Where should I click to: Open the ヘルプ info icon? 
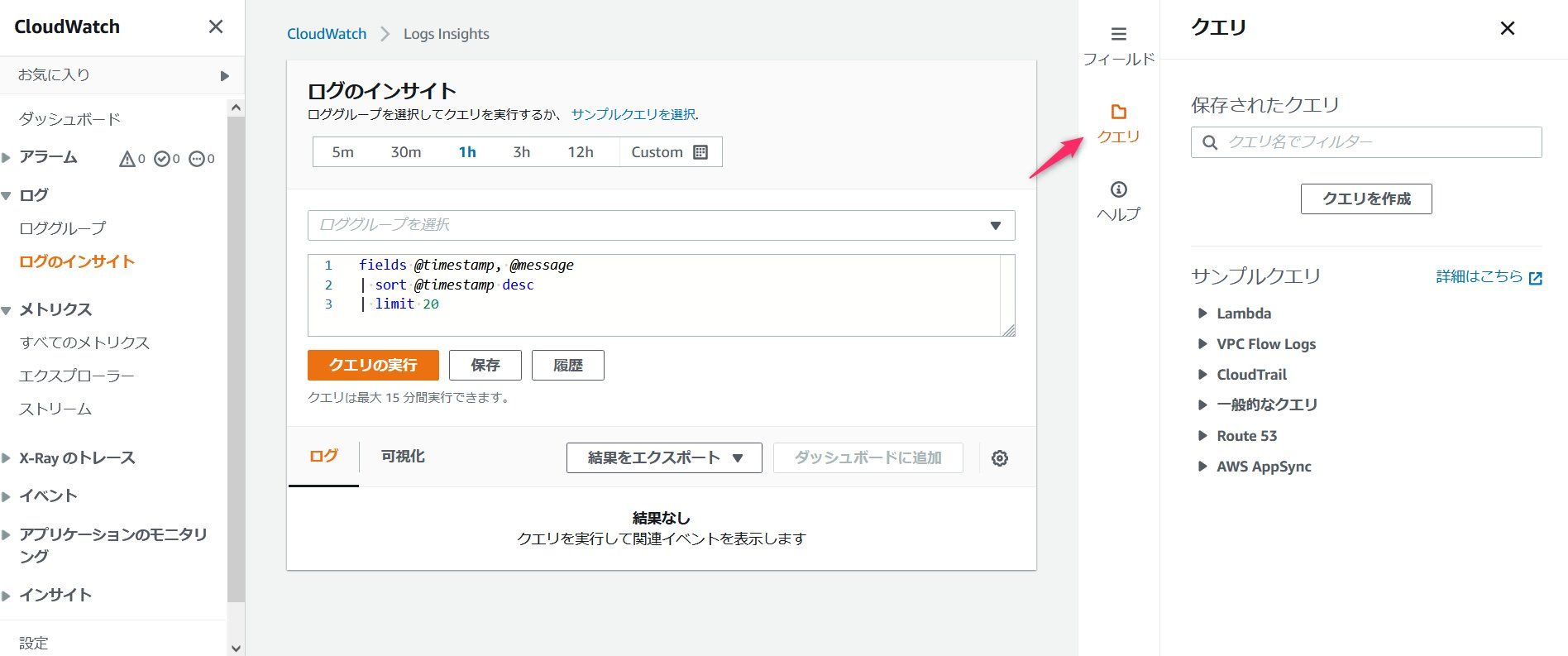tap(1118, 189)
